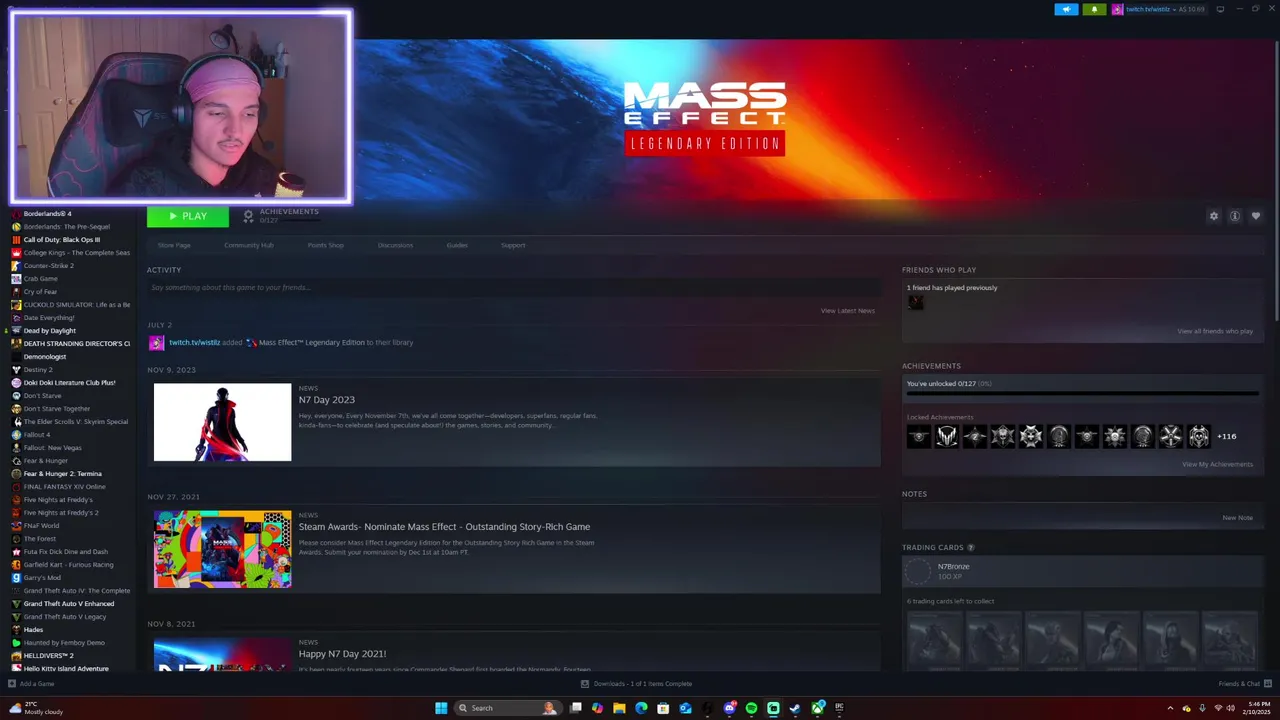
Task: Click the +116 more achievements counter
Action: [1226, 437]
